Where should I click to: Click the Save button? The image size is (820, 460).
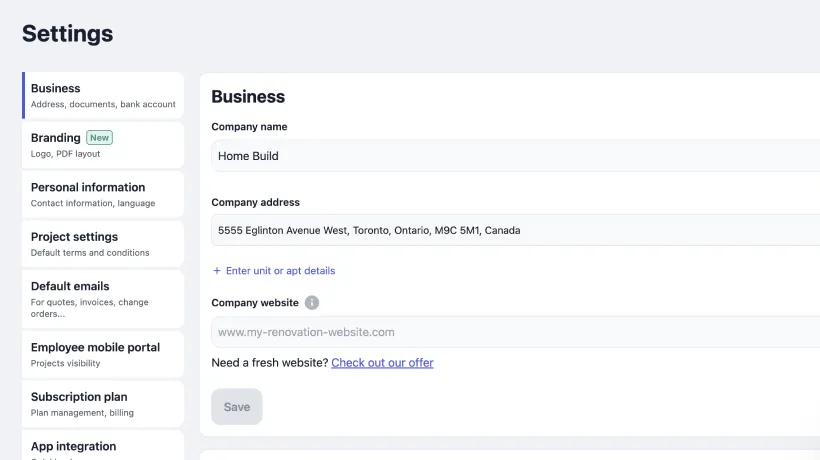click(237, 407)
